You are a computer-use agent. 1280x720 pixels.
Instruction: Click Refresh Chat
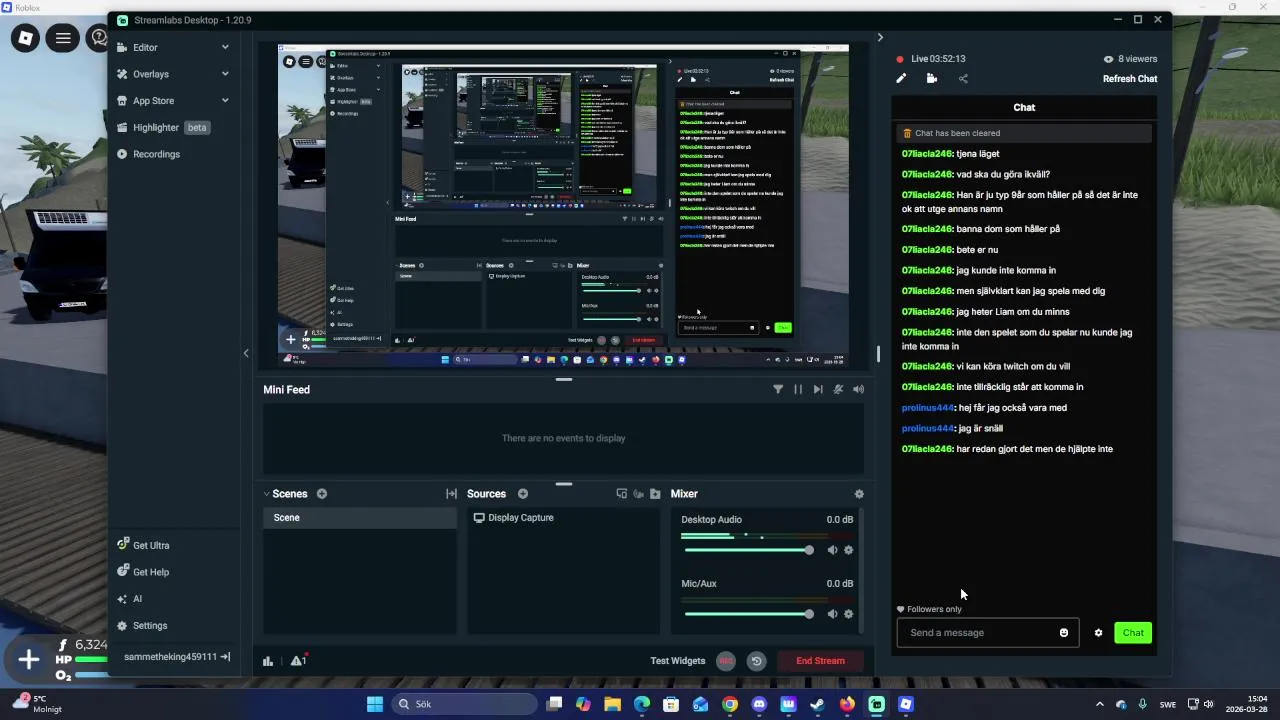[1130, 79]
